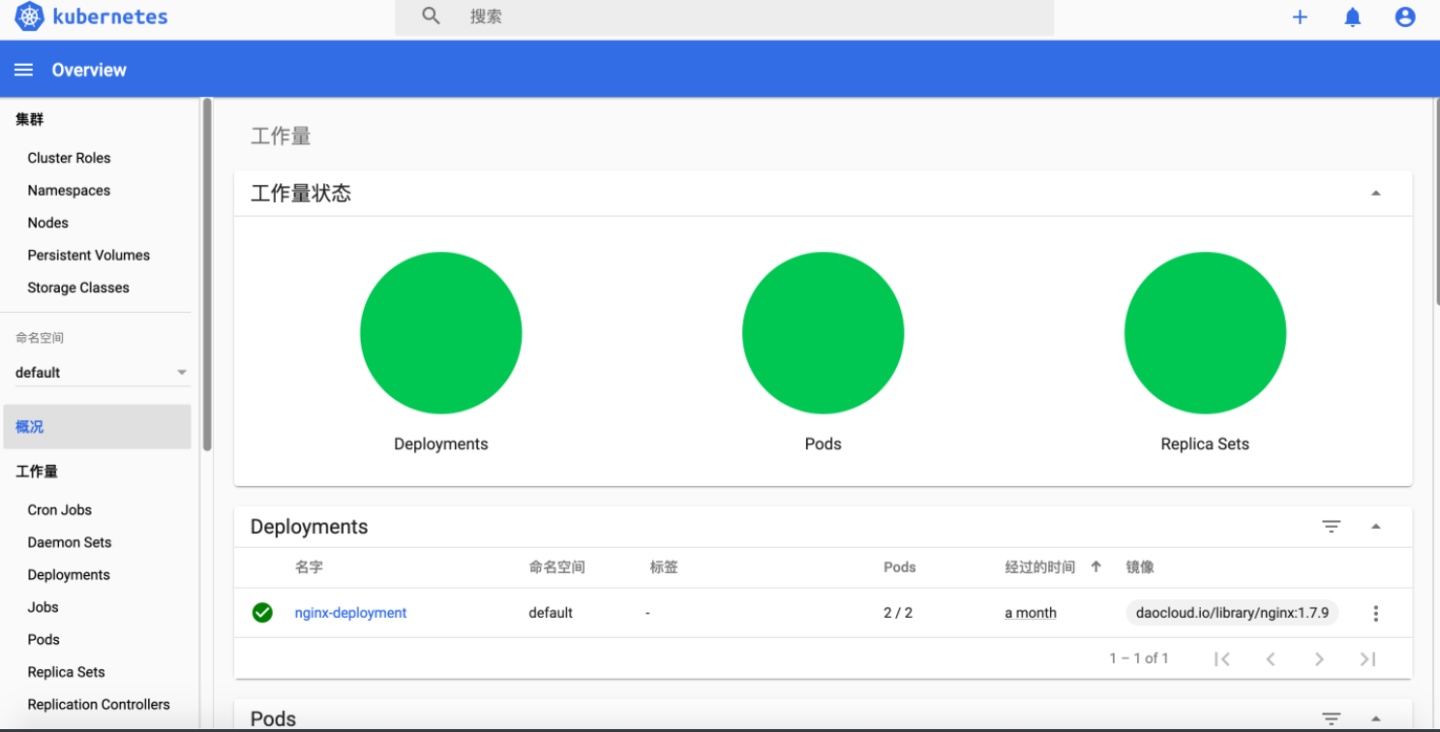Go to the first page arrow

(x=1222, y=658)
